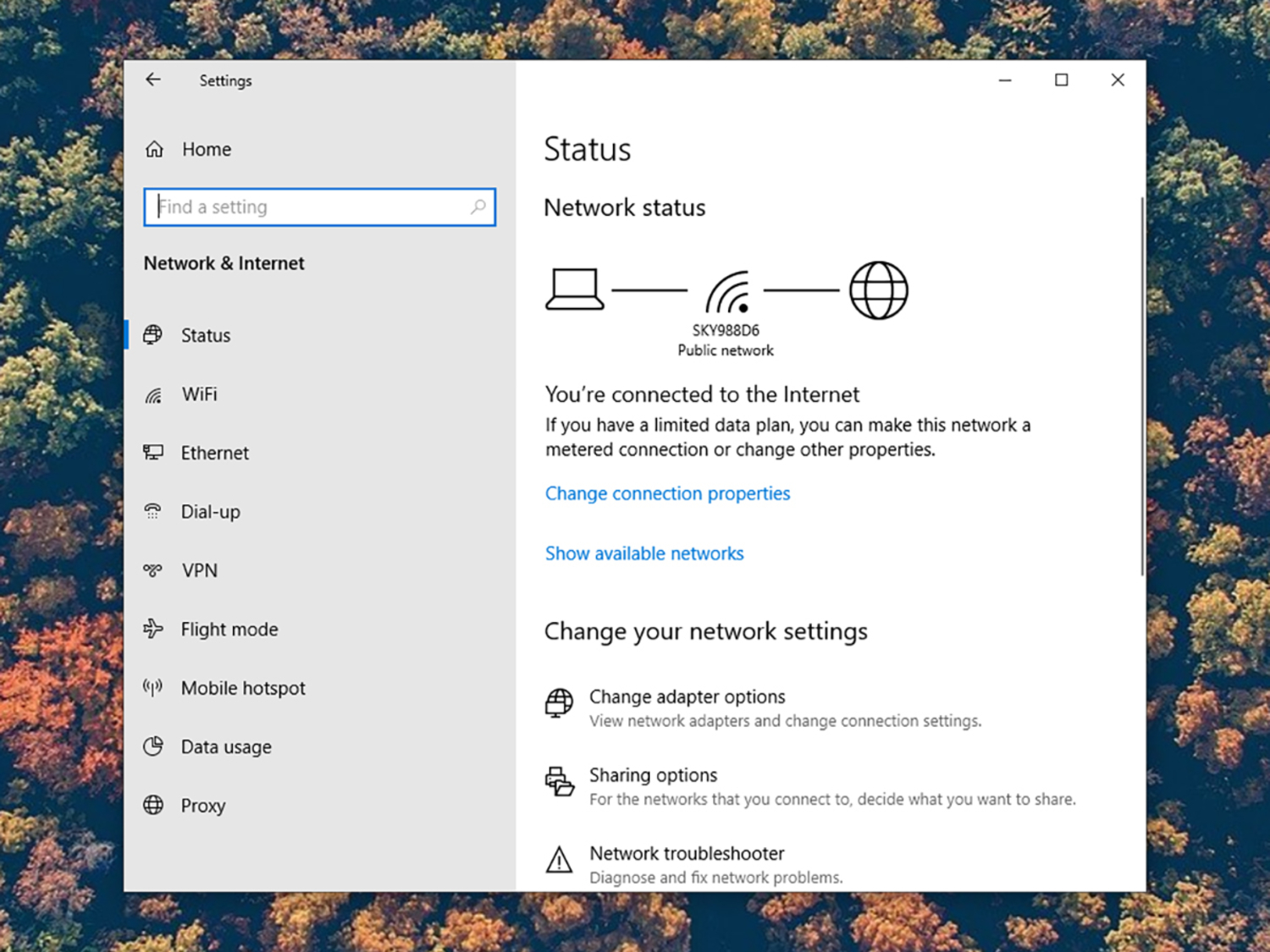Maximize the Settings window
The height and width of the screenshot is (952, 1270).
coord(1061,80)
